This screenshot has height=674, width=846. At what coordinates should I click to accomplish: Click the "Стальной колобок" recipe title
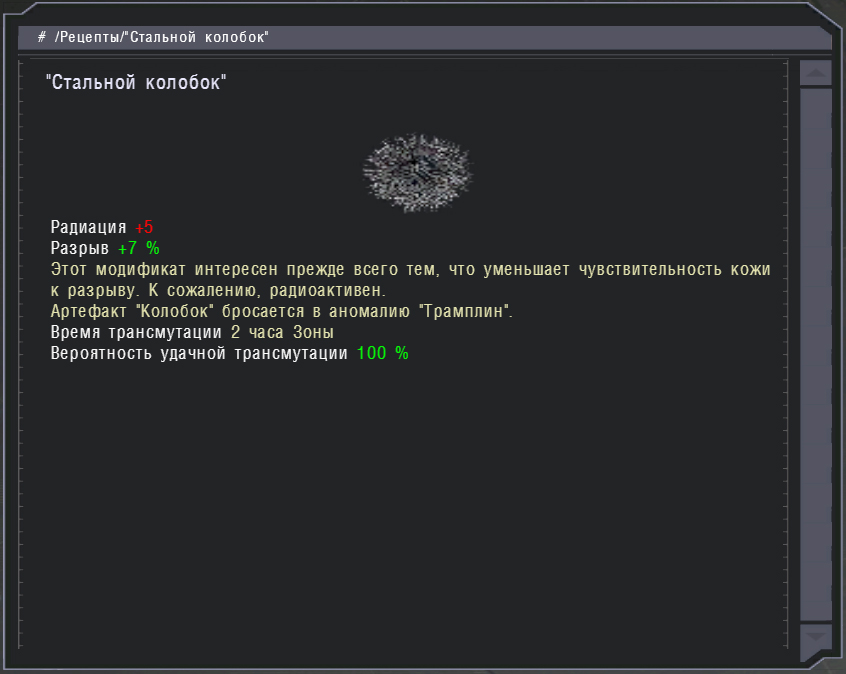pos(136,82)
